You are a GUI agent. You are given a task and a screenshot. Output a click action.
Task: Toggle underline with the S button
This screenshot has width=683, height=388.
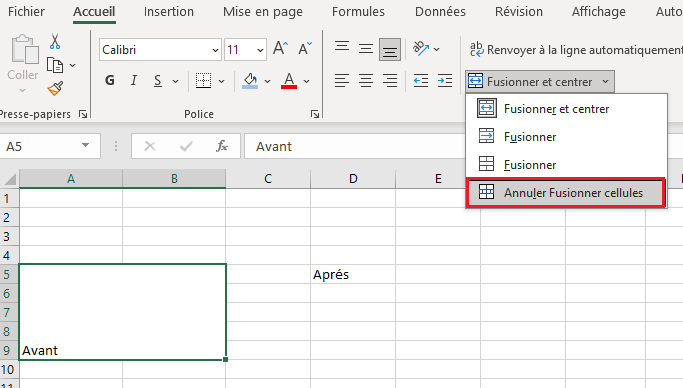tap(158, 81)
